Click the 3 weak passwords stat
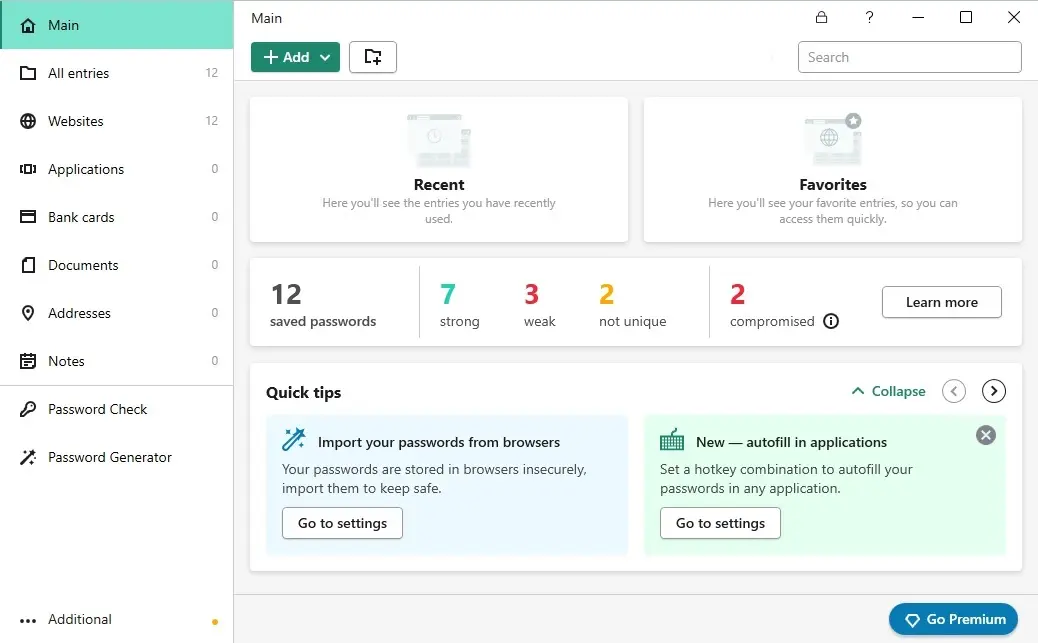Screen dimensions: 1038x643 540,305
